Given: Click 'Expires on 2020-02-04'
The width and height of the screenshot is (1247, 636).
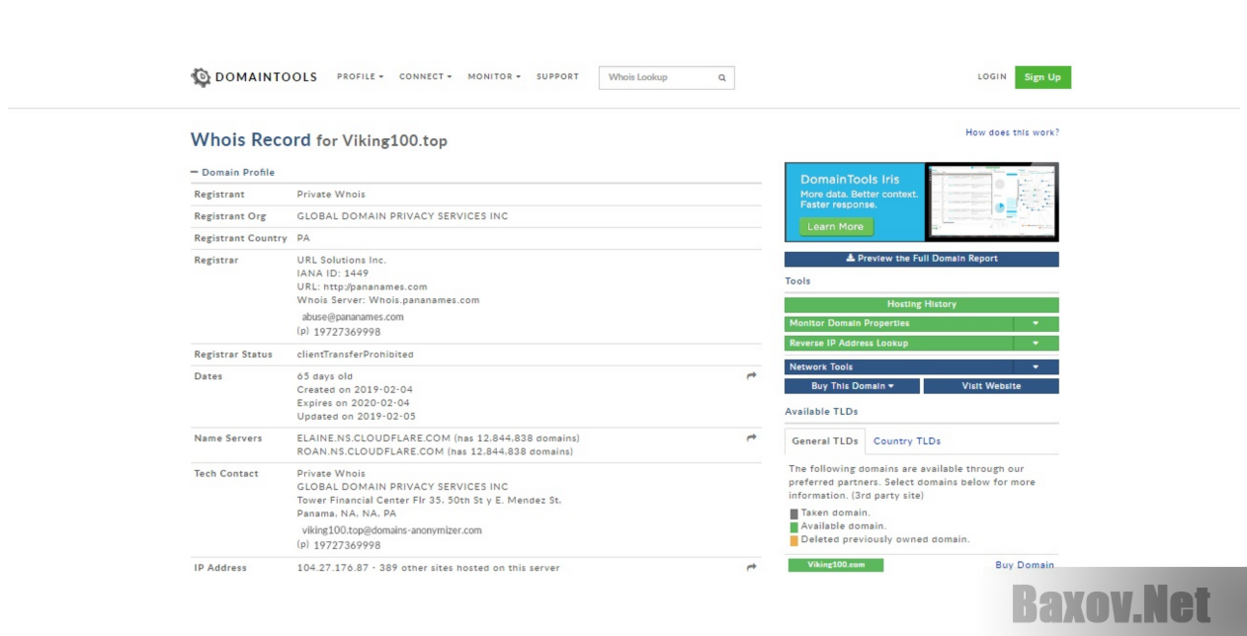Looking at the screenshot, I should (x=355, y=403).
